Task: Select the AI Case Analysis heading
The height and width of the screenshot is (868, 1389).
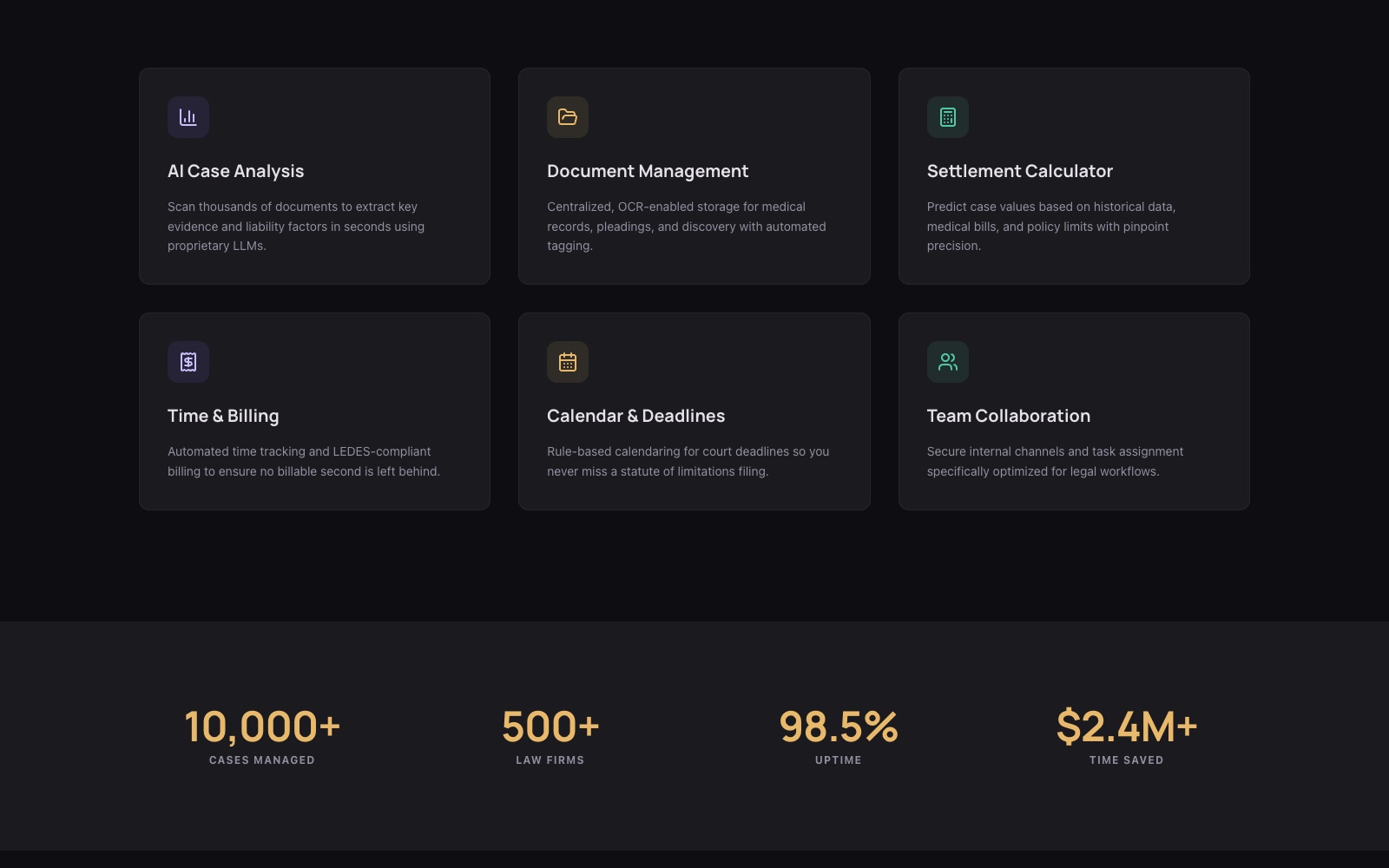Action: click(236, 171)
